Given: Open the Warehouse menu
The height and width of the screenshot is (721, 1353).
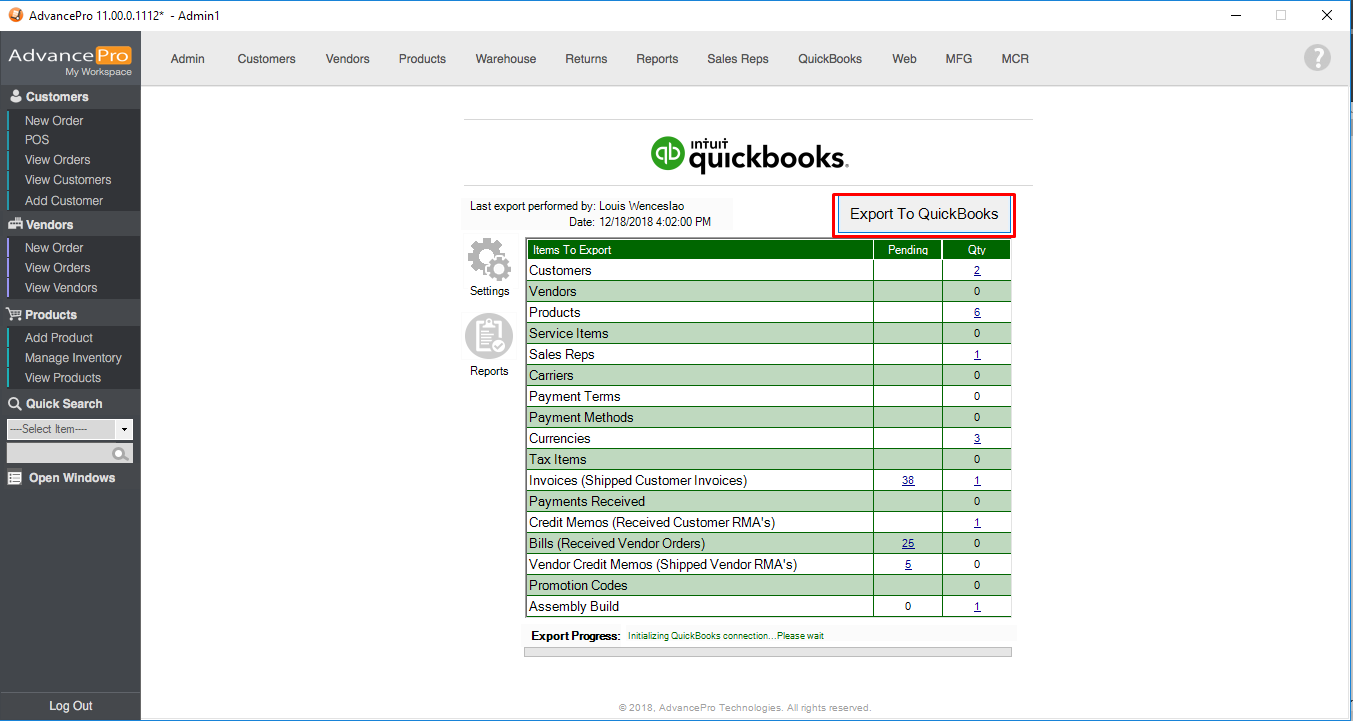Looking at the screenshot, I should click(505, 59).
